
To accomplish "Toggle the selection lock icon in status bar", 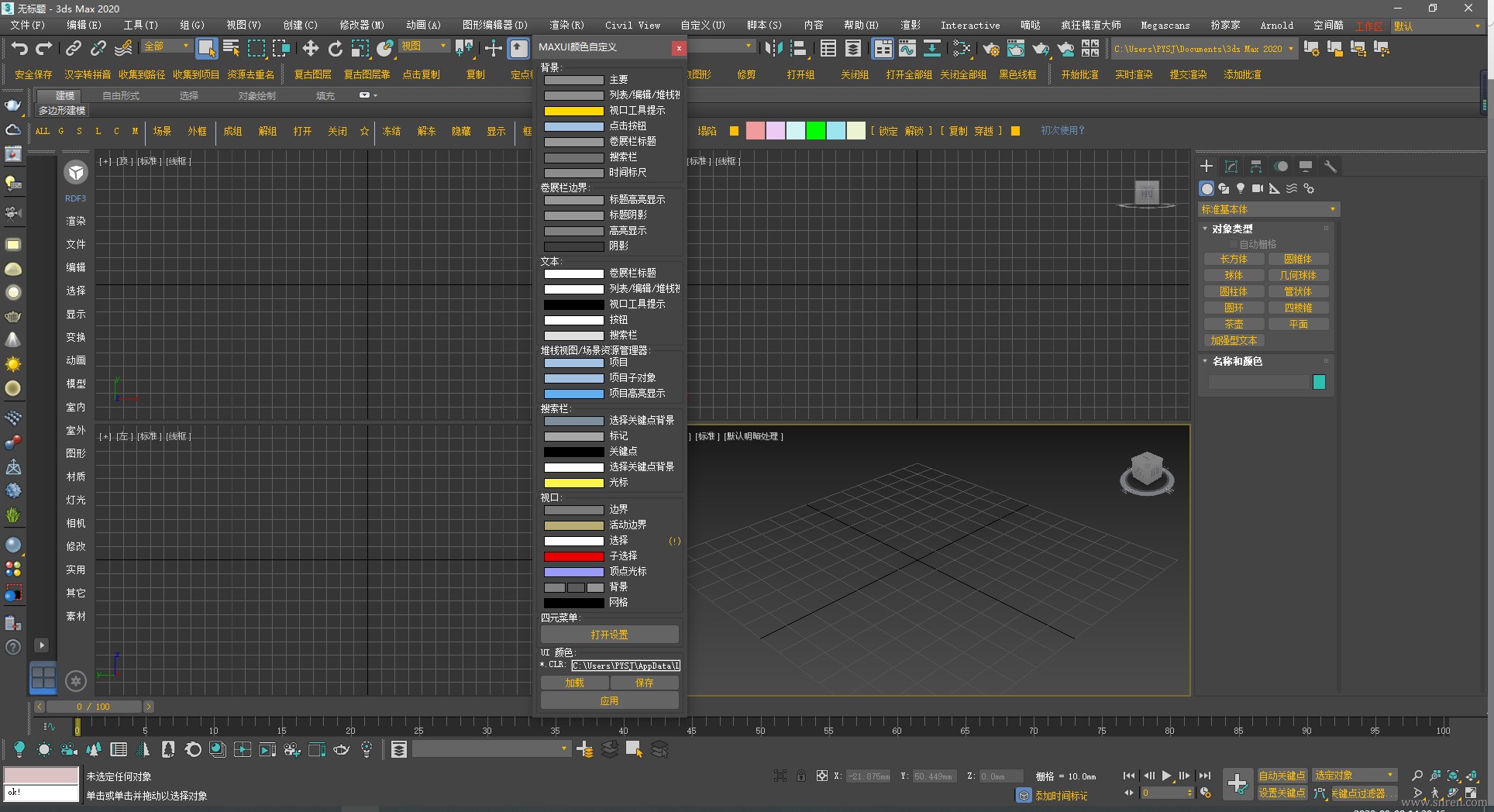I will tap(800, 776).
